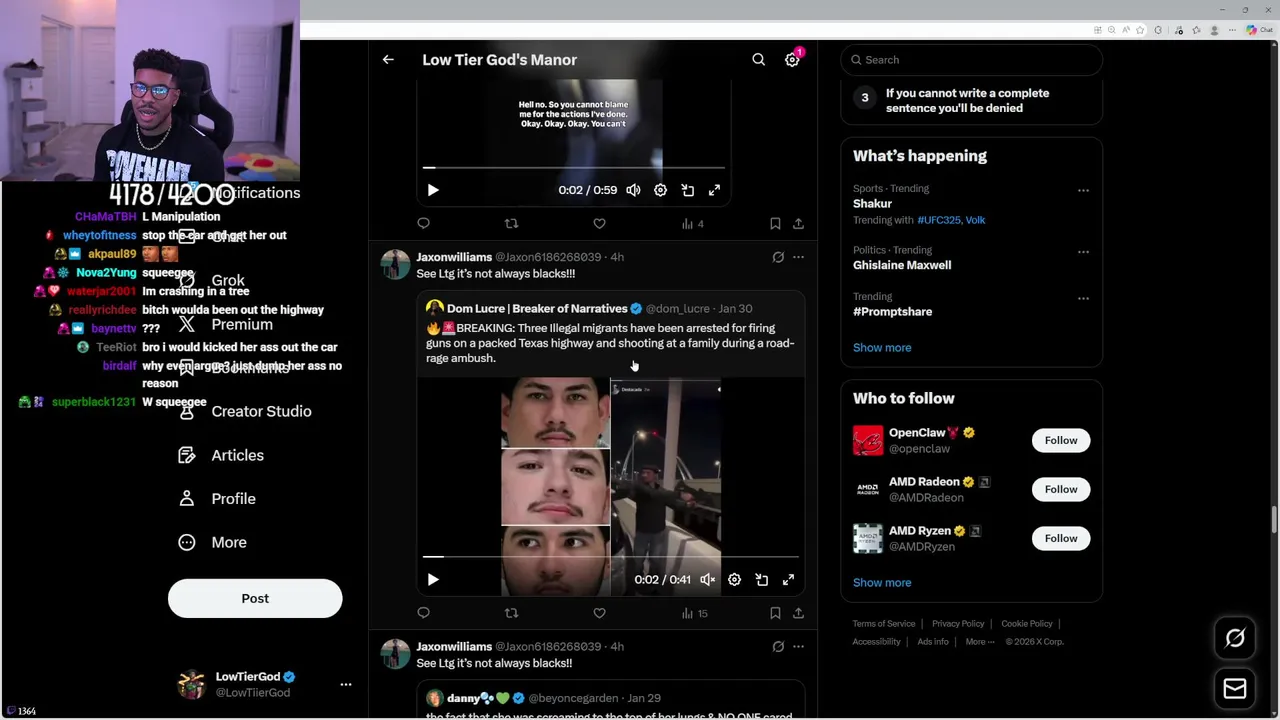Open more options on Jaxonwilliams post about Dom Lucre

click(798, 257)
